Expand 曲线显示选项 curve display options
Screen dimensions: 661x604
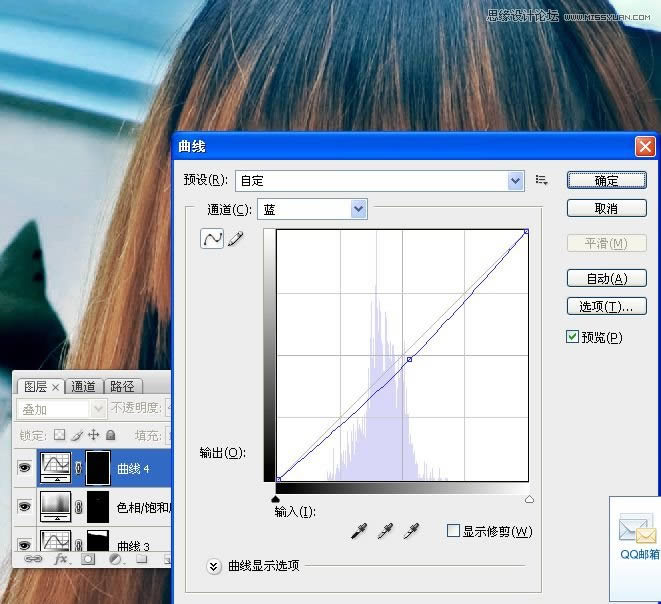[x=213, y=566]
